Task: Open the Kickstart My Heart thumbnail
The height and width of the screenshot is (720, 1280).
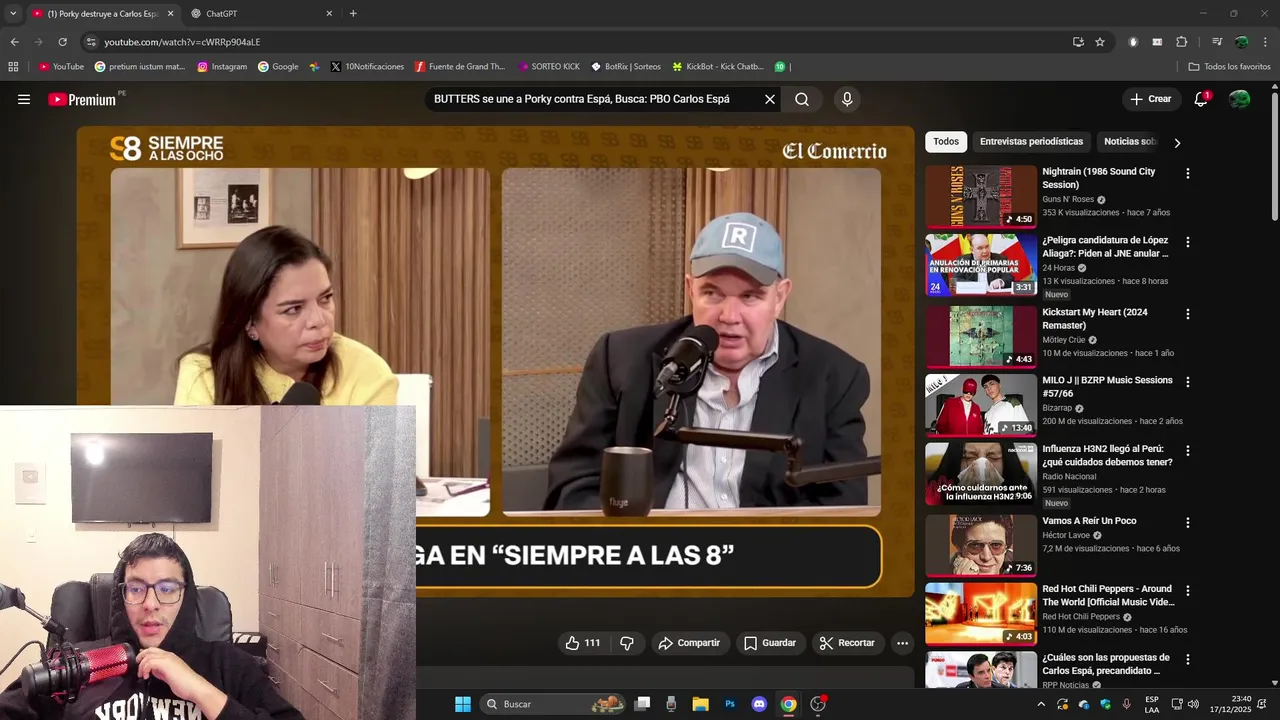Action: pyautogui.click(x=981, y=336)
